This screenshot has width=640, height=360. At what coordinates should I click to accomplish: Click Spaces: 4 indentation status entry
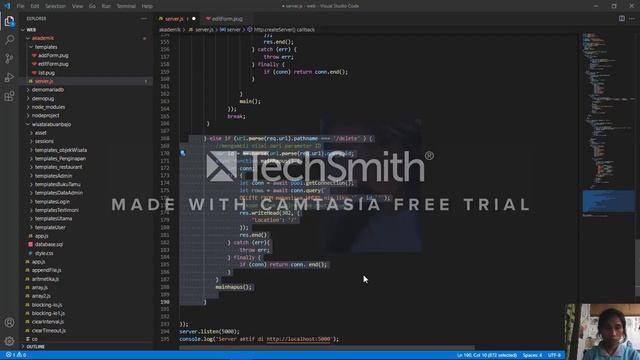532,355
